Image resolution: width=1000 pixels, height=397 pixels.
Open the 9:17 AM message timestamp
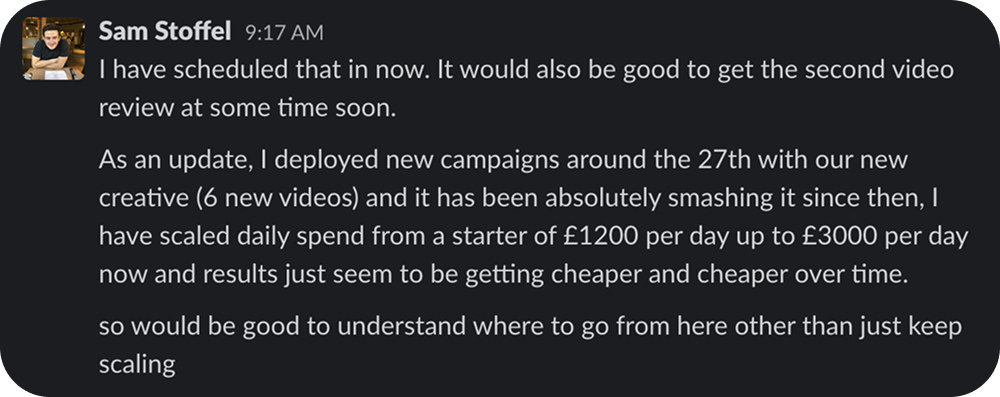coord(284,33)
